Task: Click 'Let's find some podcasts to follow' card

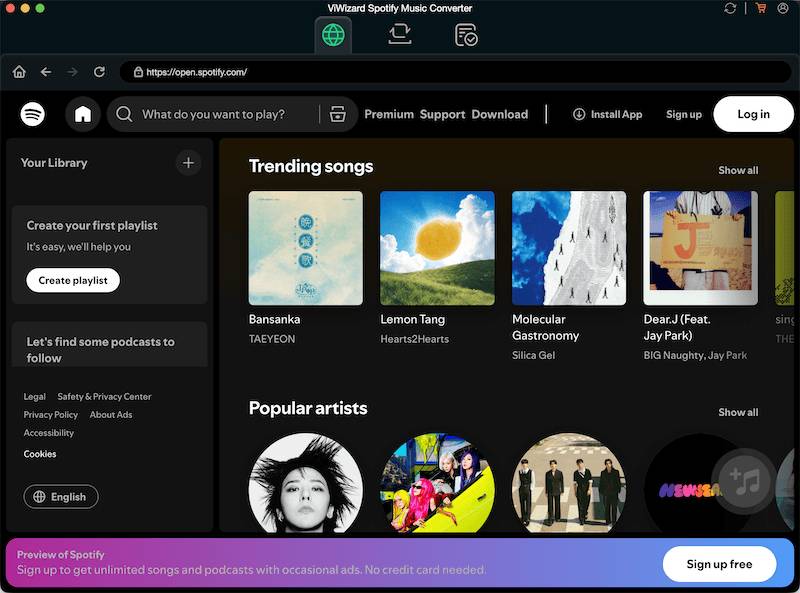Action: (109, 344)
